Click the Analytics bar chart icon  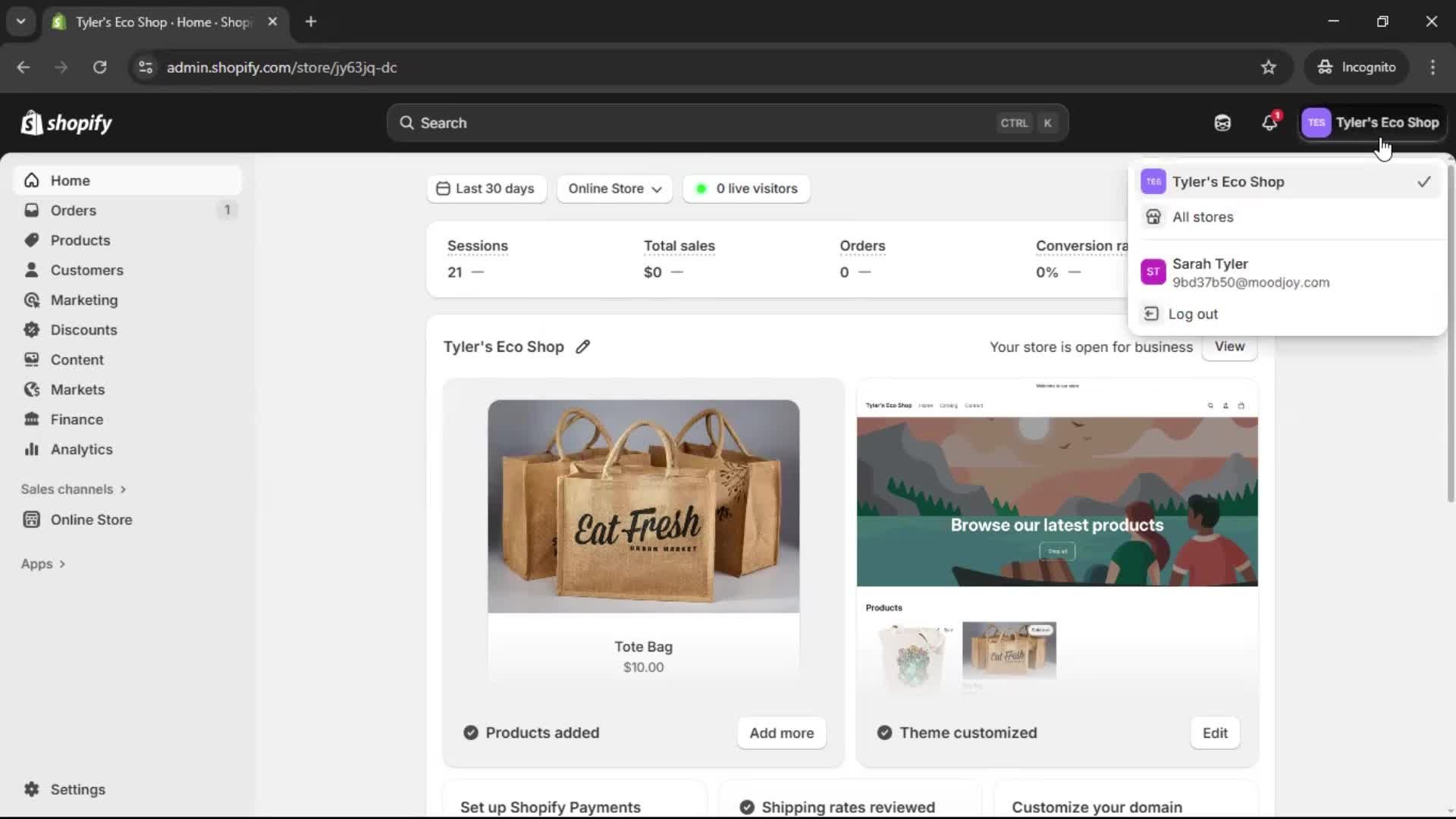[31, 449]
